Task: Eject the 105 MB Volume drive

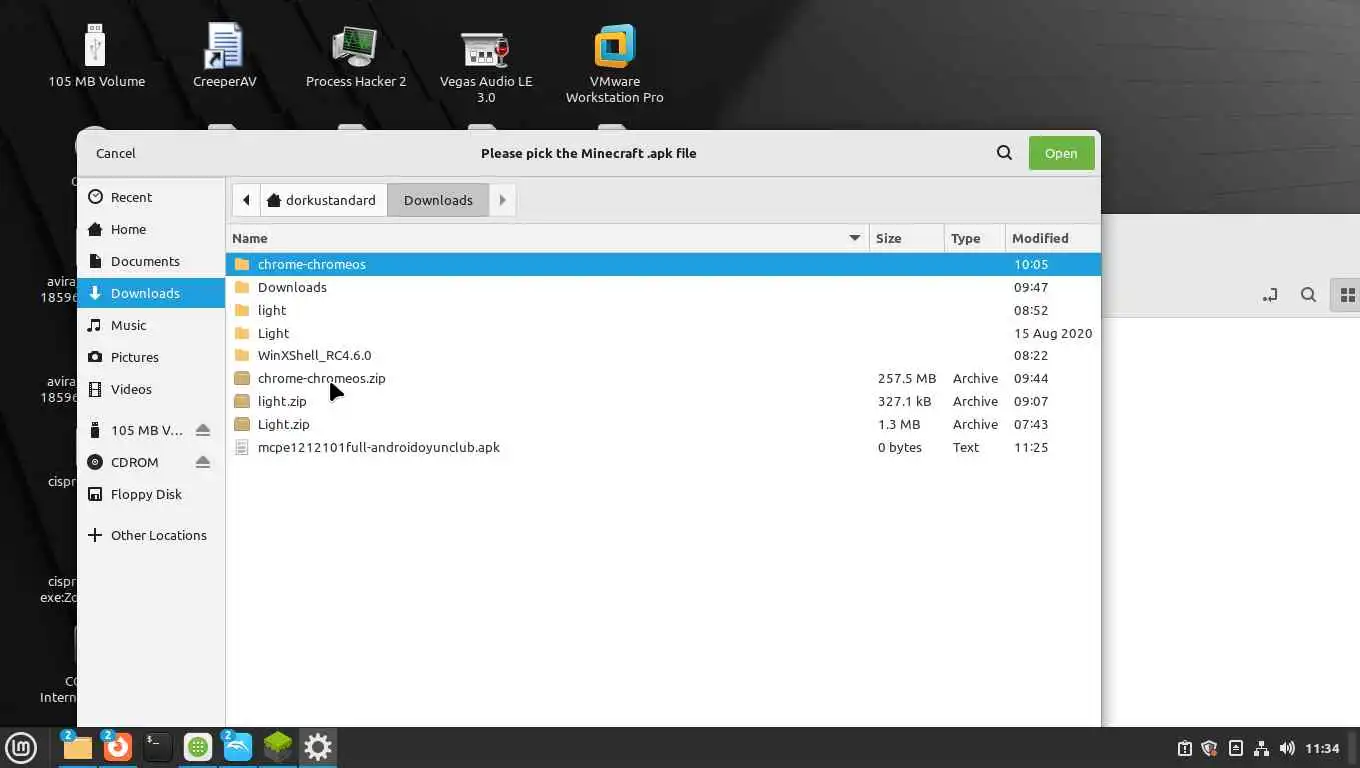Action: pos(203,430)
